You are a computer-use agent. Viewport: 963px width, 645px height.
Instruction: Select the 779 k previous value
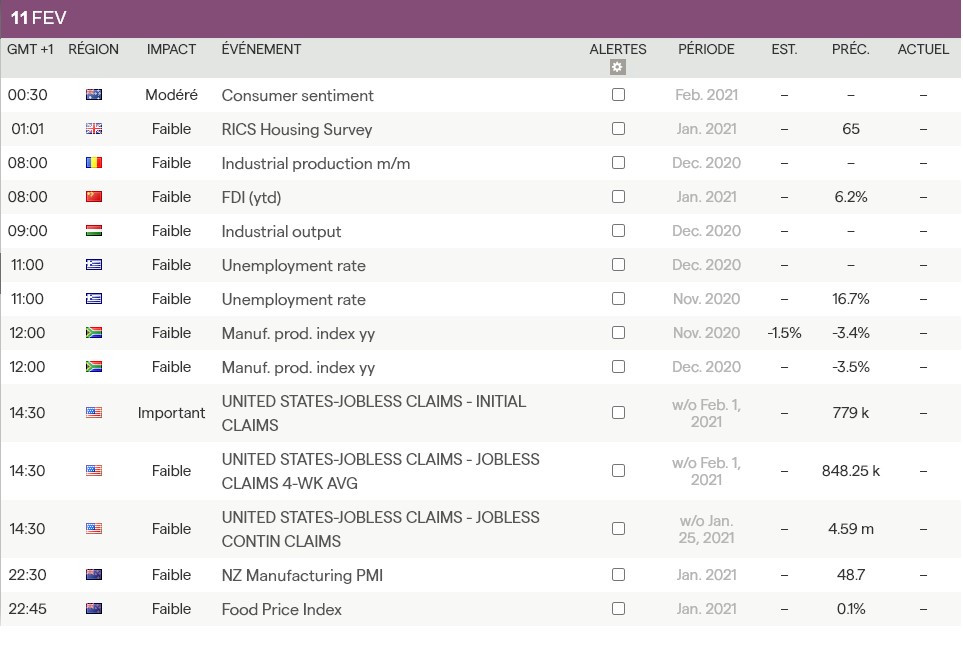click(x=851, y=412)
